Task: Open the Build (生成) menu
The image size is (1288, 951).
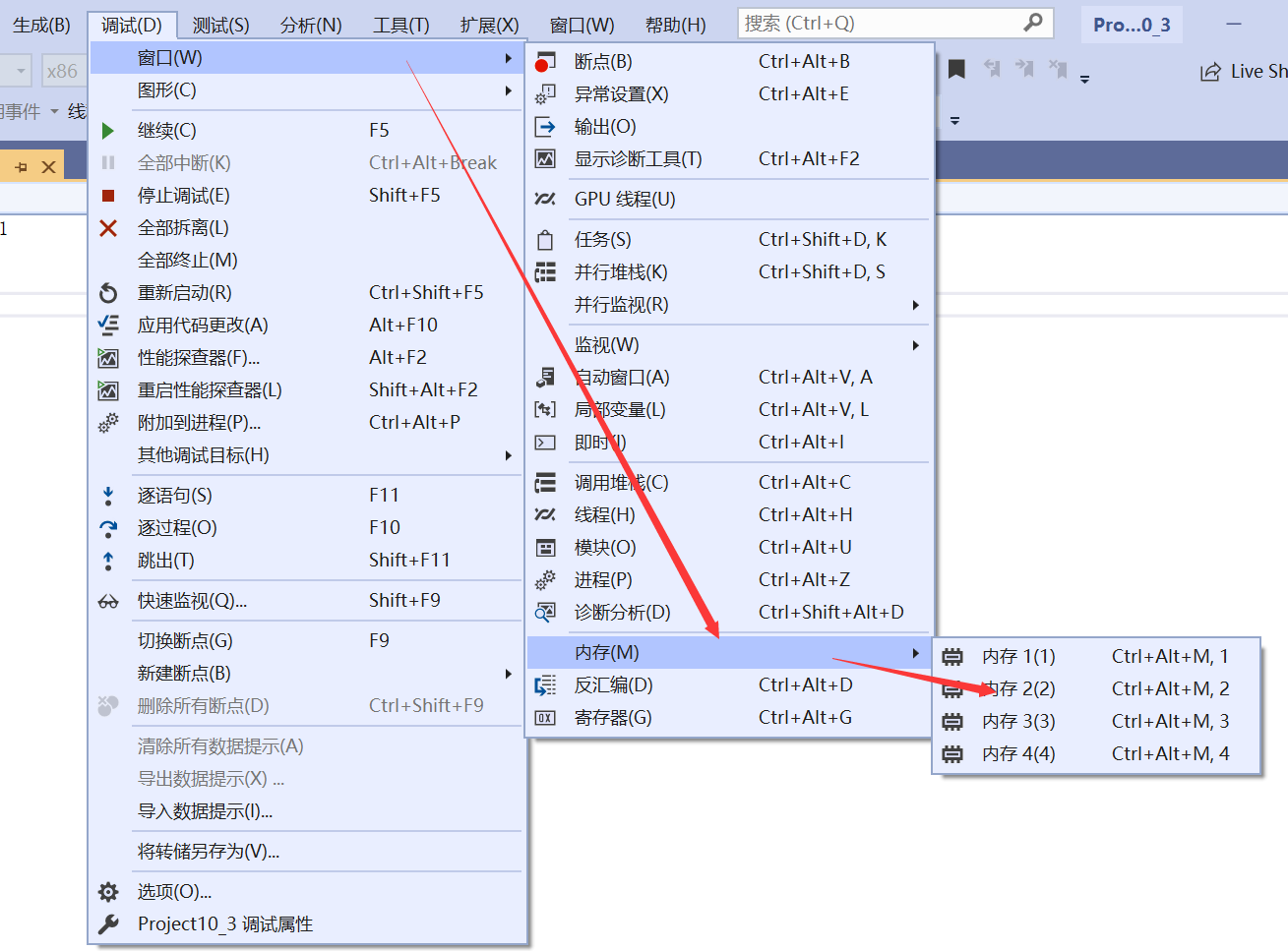Action: (41, 25)
